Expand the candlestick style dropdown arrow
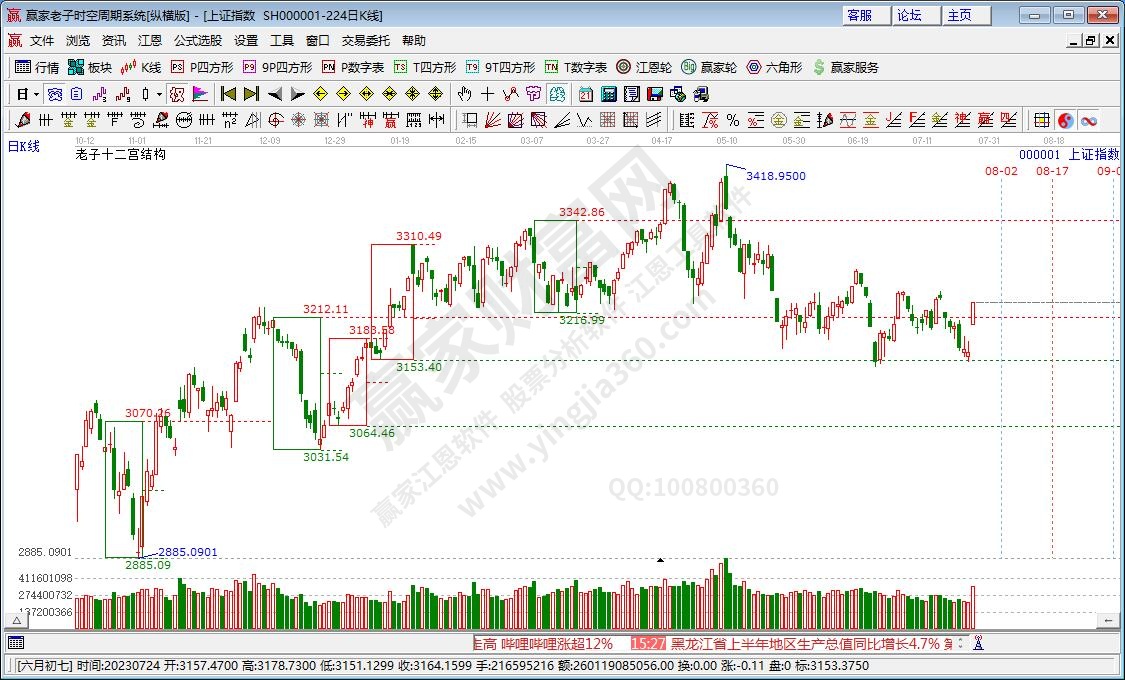Screen dimensions: 1125x680 coord(159,94)
